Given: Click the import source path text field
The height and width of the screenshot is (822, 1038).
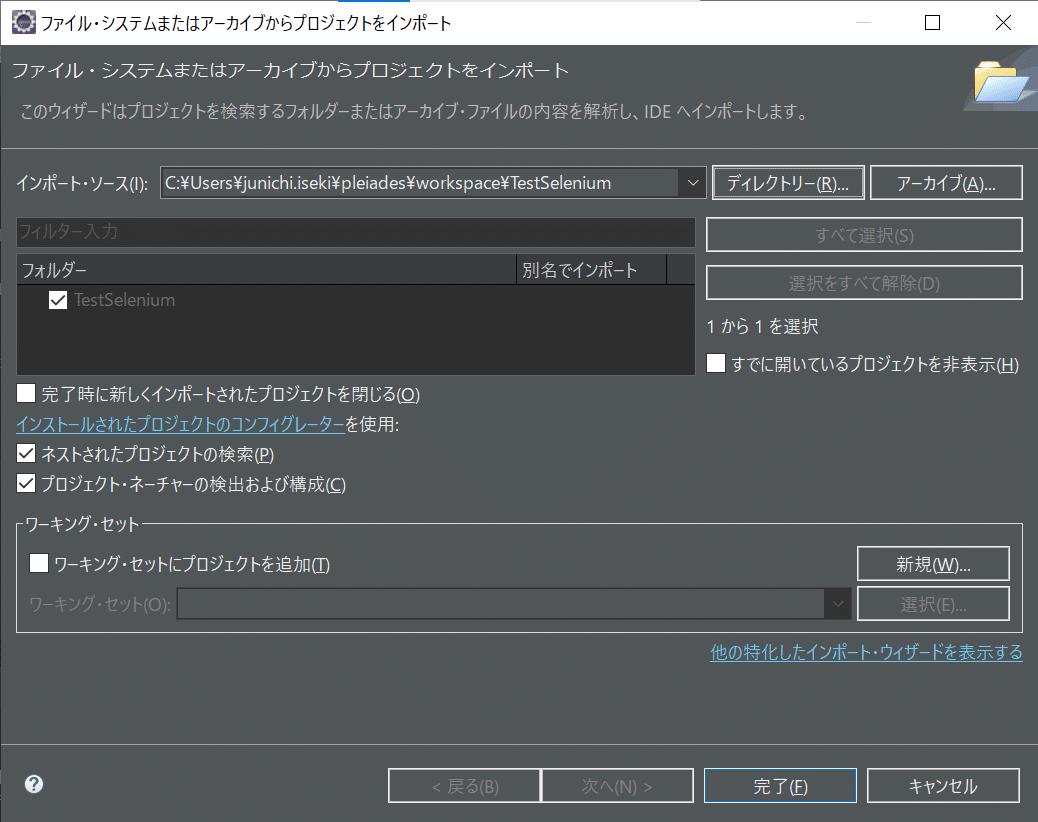Looking at the screenshot, I should click(420, 183).
